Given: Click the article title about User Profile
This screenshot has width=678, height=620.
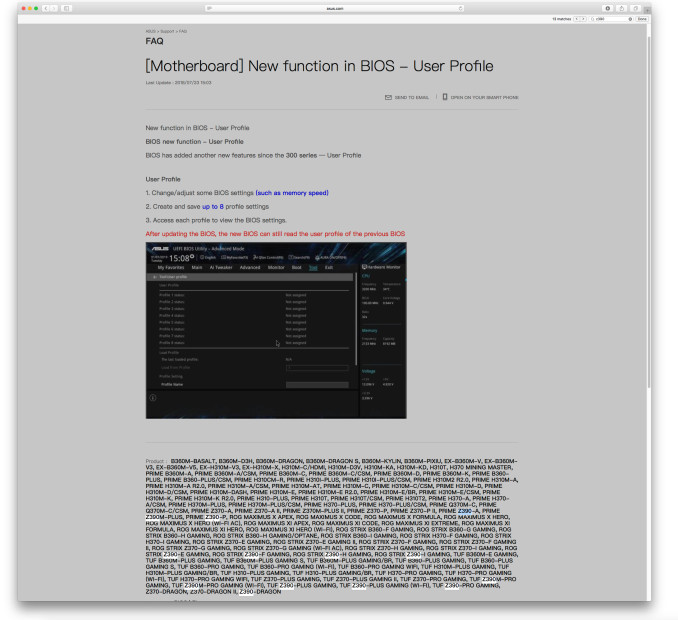Looking at the screenshot, I should [319, 66].
